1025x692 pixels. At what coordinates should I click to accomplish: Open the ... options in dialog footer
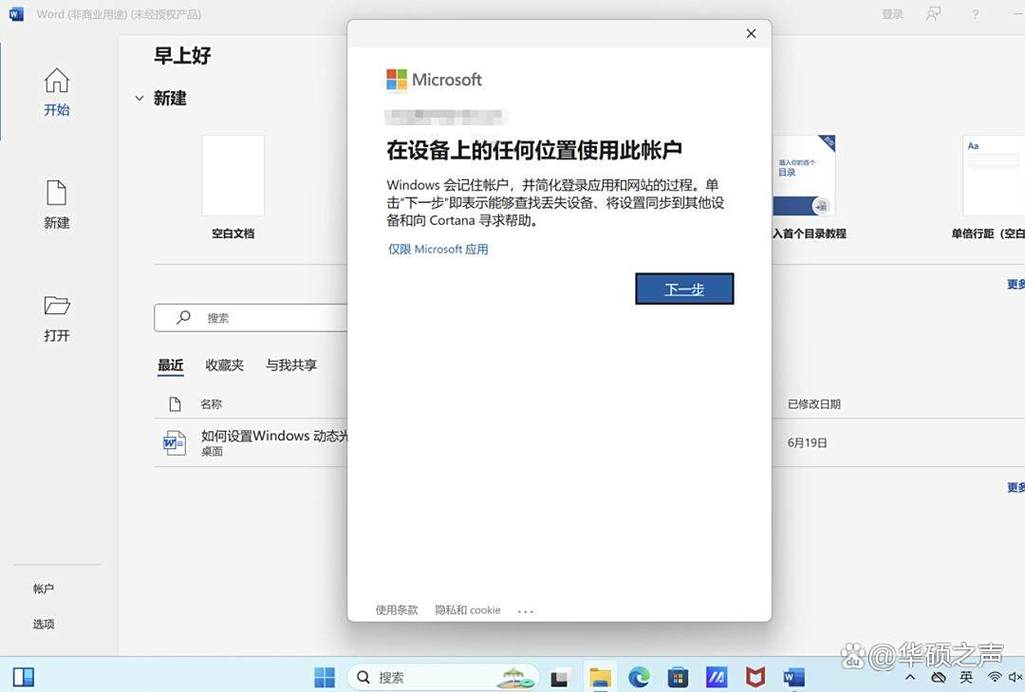[x=525, y=610]
